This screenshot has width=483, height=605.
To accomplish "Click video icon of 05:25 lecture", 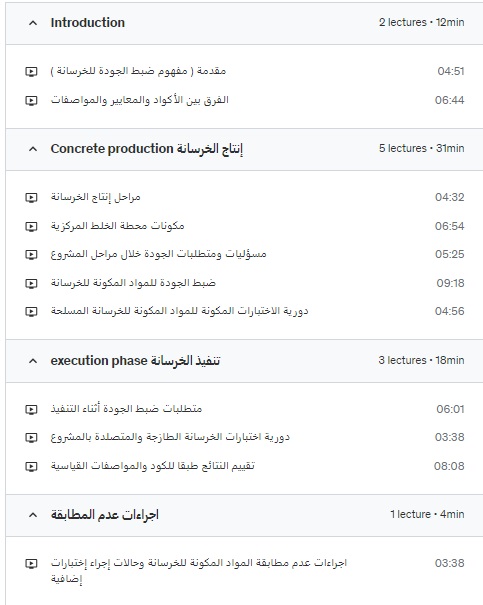I will tap(31, 255).
